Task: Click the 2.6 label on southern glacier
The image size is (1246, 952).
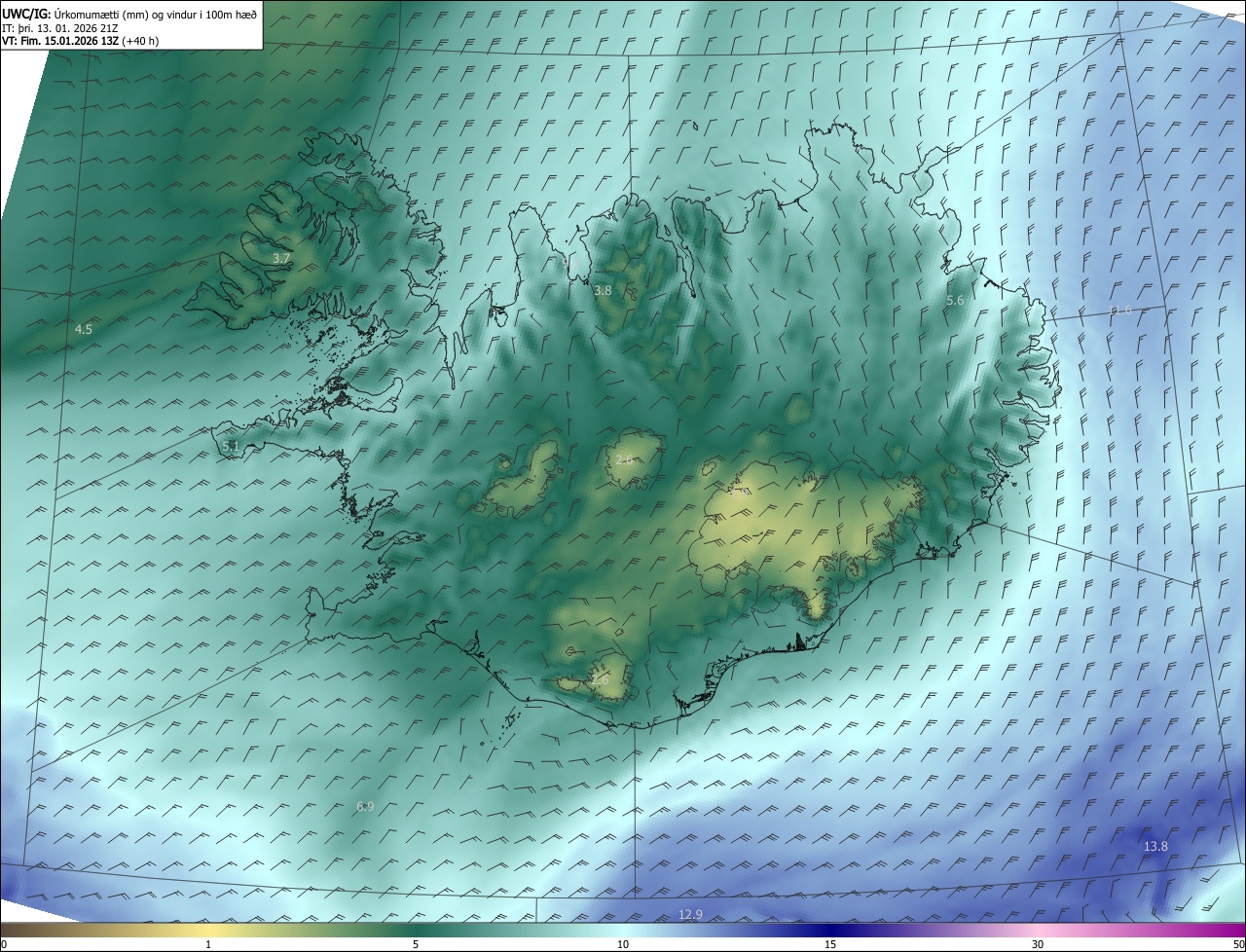Action: 601,680
